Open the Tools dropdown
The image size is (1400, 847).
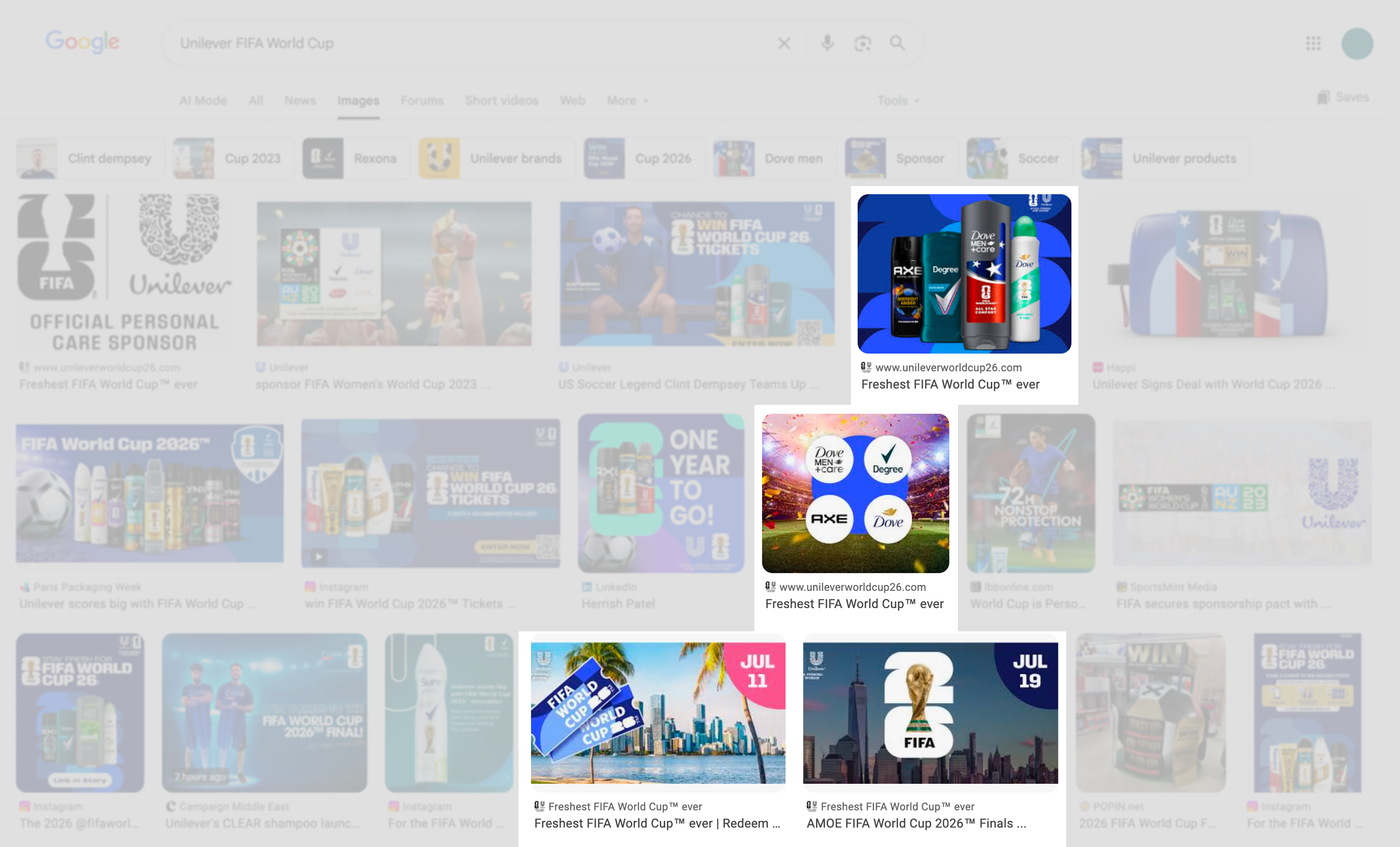[x=898, y=101]
